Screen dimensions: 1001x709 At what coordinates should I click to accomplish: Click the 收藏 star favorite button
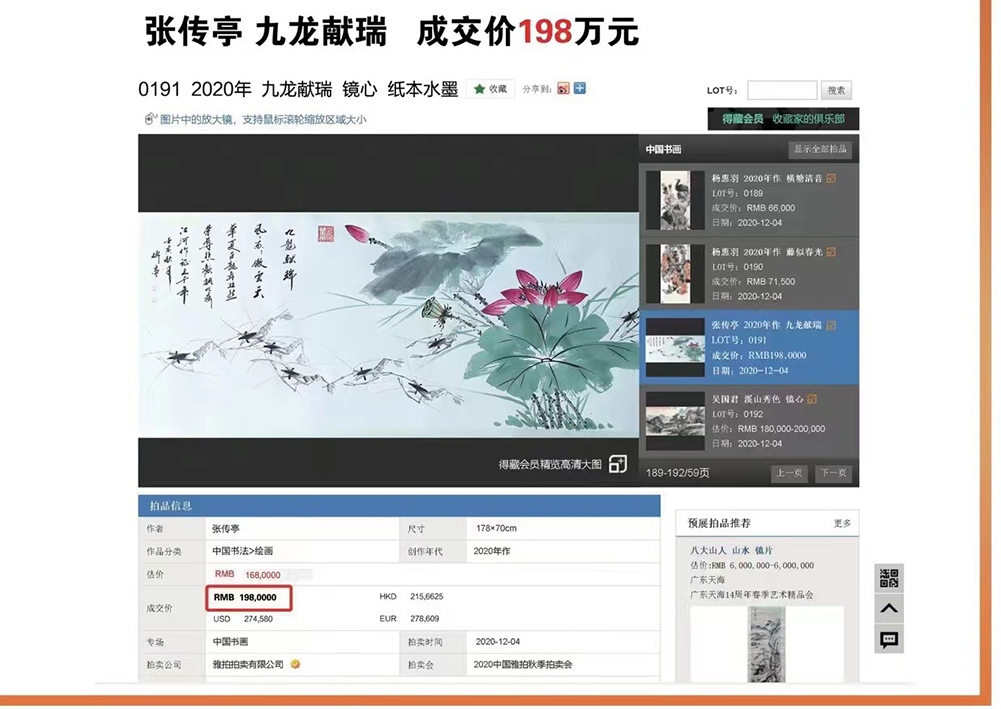[490, 89]
